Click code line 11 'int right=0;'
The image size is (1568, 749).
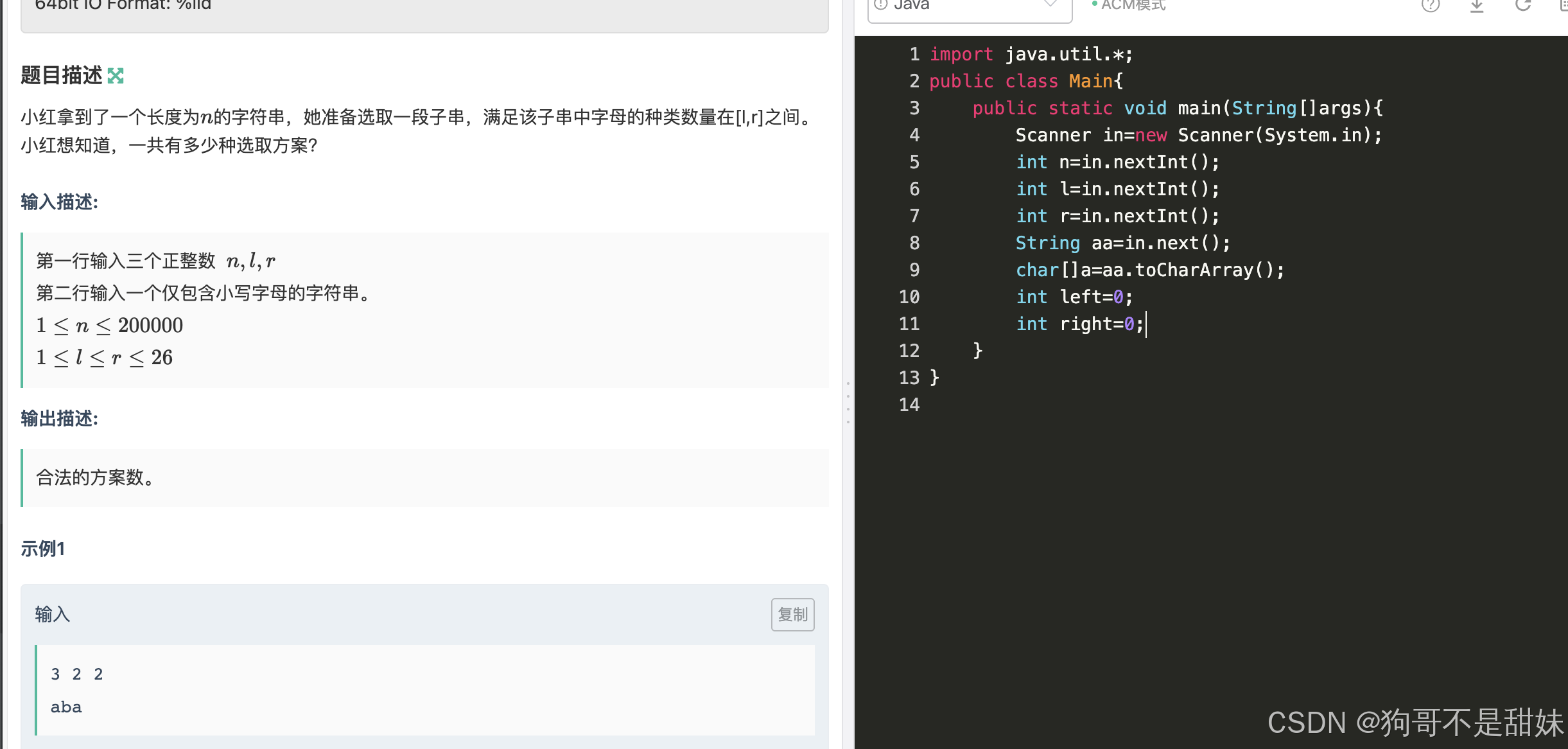pos(1079,324)
